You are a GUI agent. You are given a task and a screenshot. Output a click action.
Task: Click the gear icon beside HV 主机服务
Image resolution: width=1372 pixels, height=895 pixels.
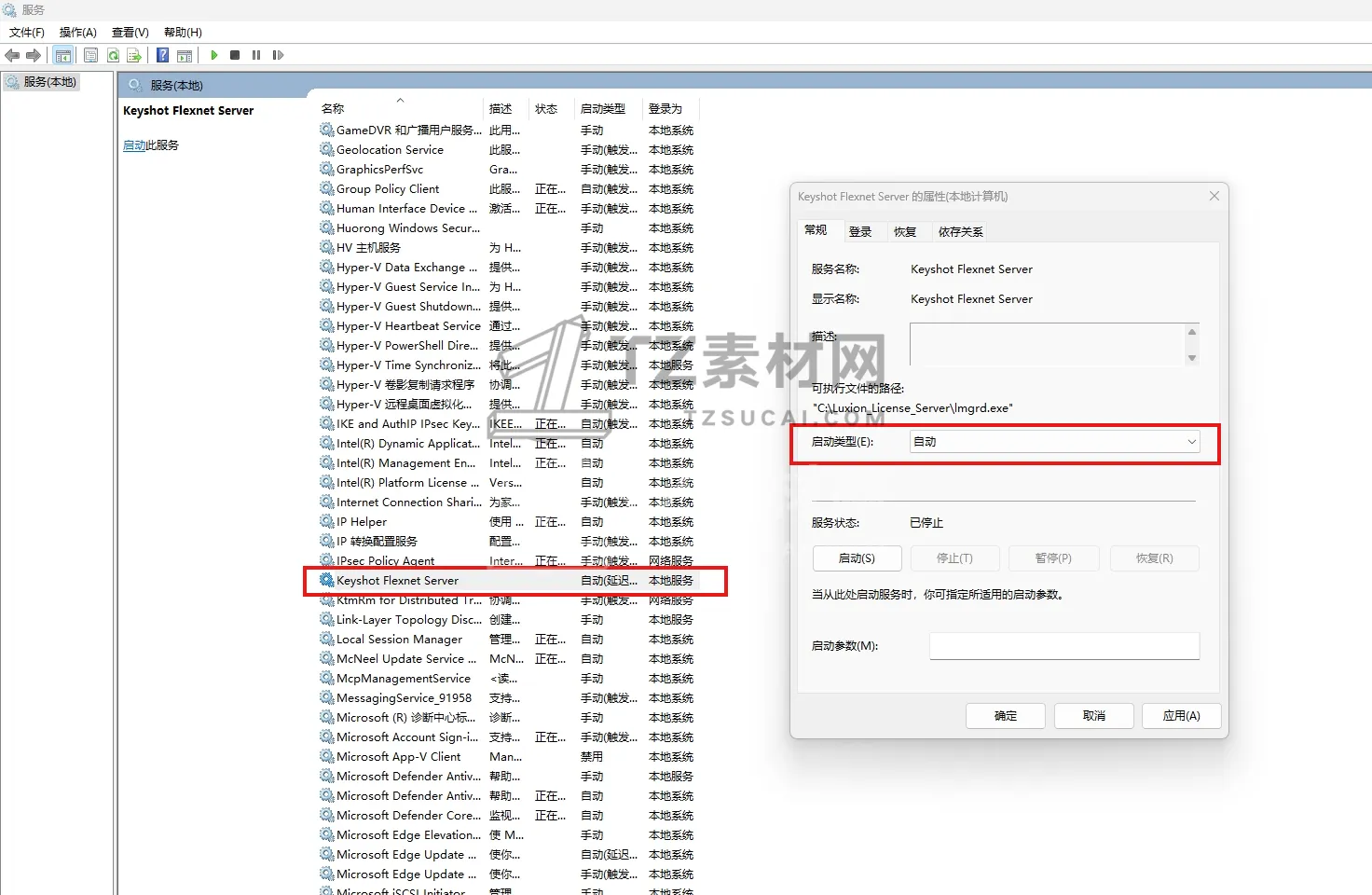tap(327, 247)
